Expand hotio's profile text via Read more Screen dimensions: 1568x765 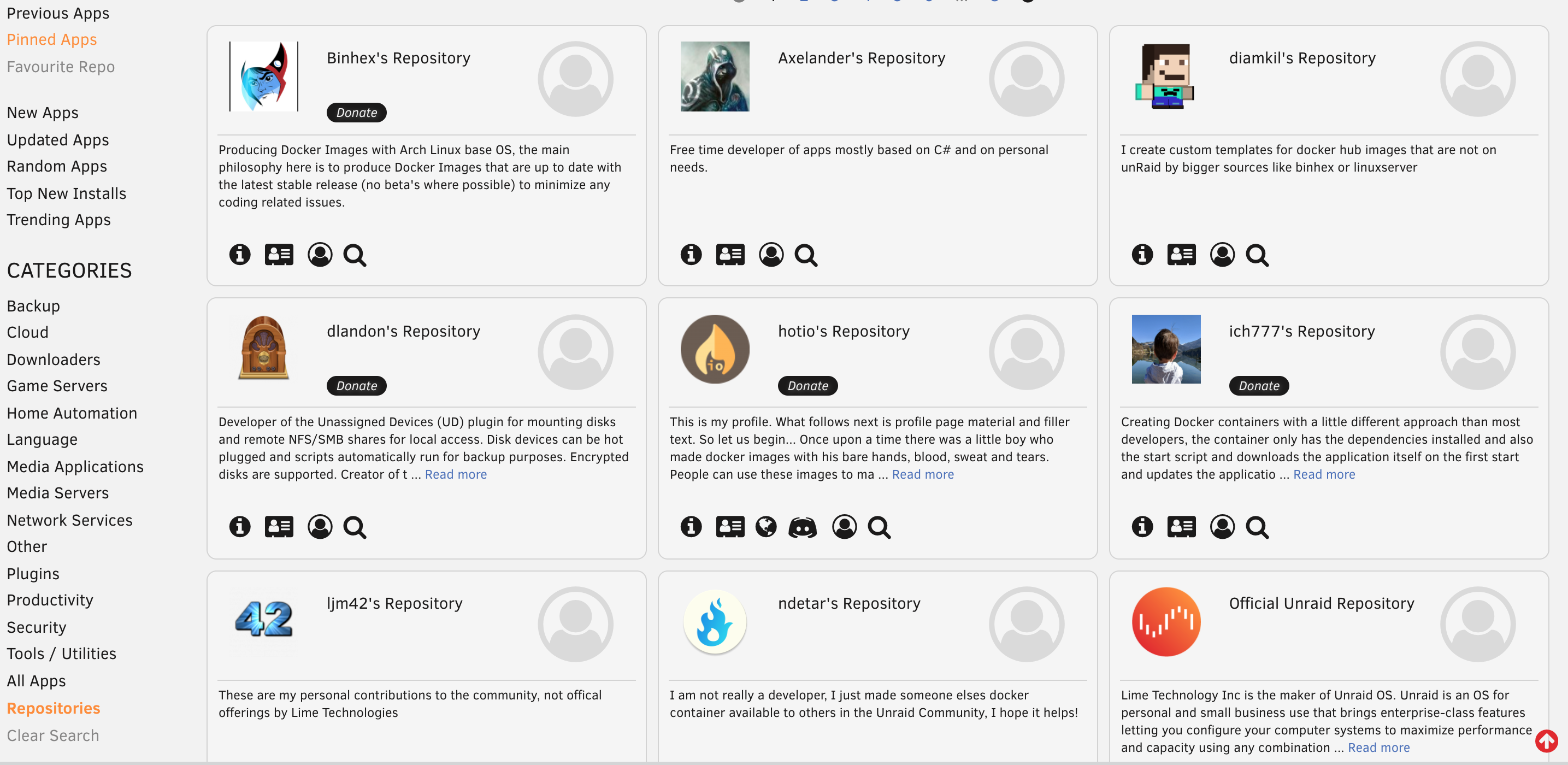tap(923, 475)
